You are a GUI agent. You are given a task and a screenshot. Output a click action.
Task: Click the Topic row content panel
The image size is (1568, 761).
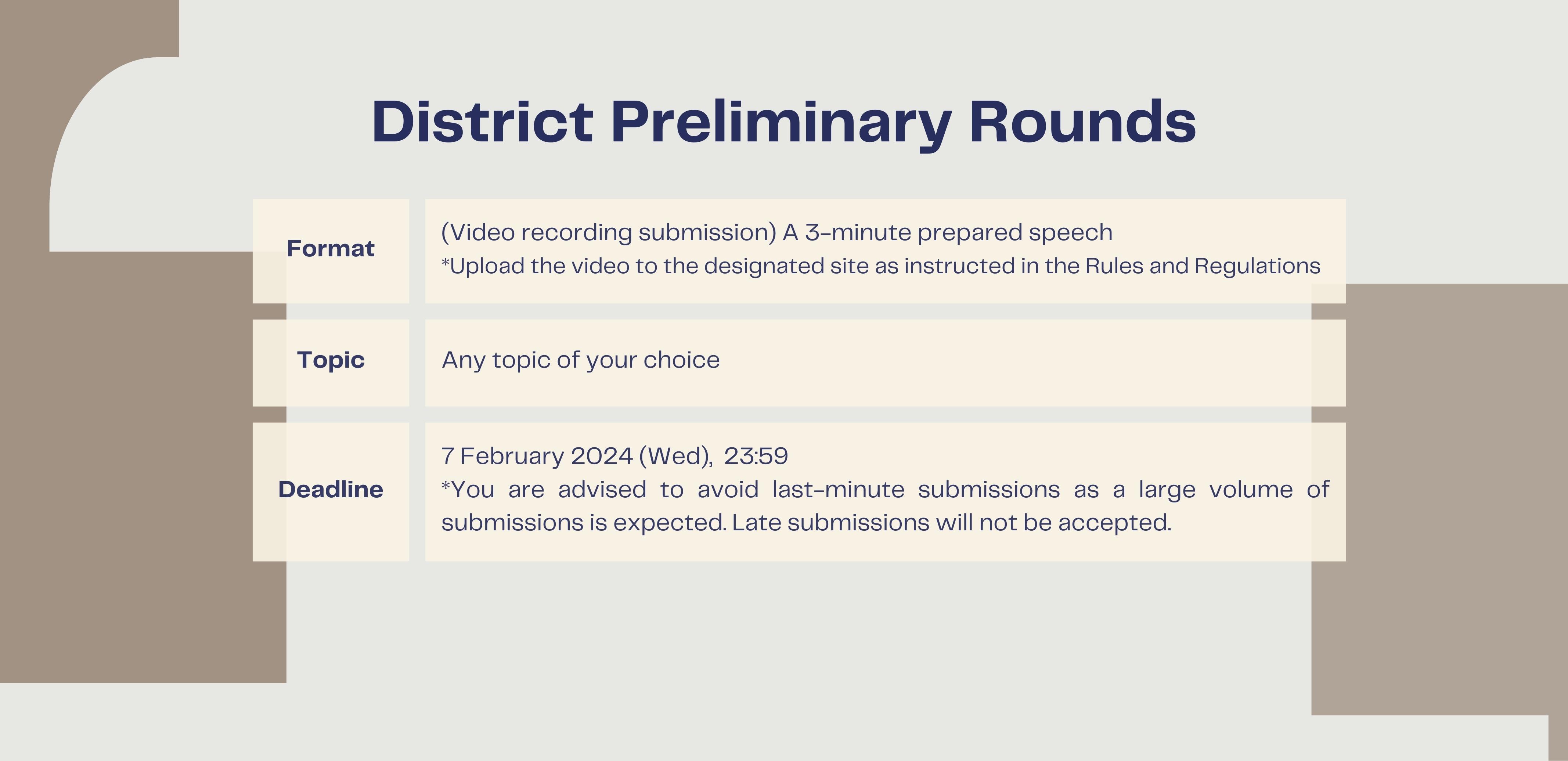point(885,363)
